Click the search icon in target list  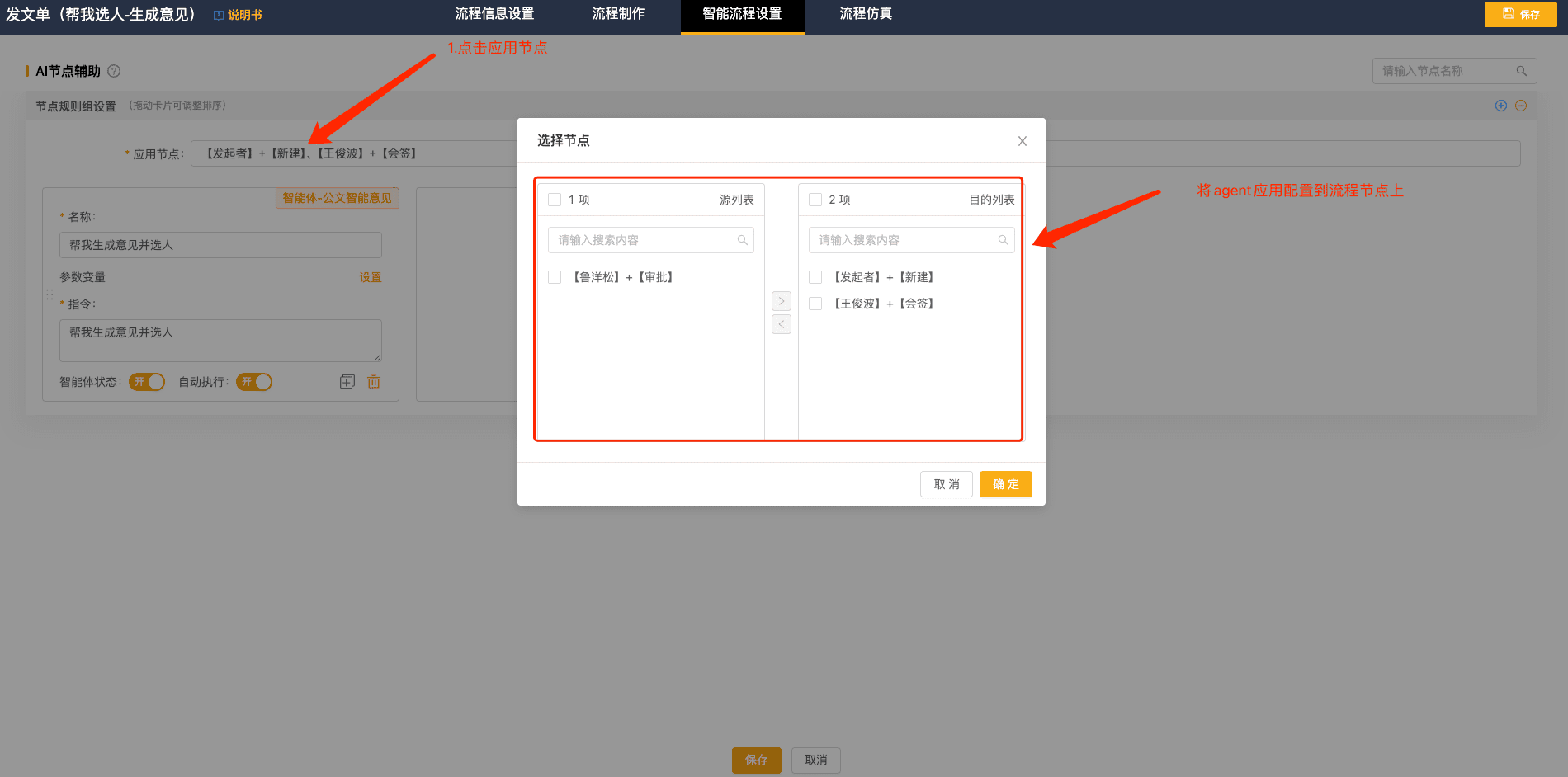click(x=1004, y=240)
